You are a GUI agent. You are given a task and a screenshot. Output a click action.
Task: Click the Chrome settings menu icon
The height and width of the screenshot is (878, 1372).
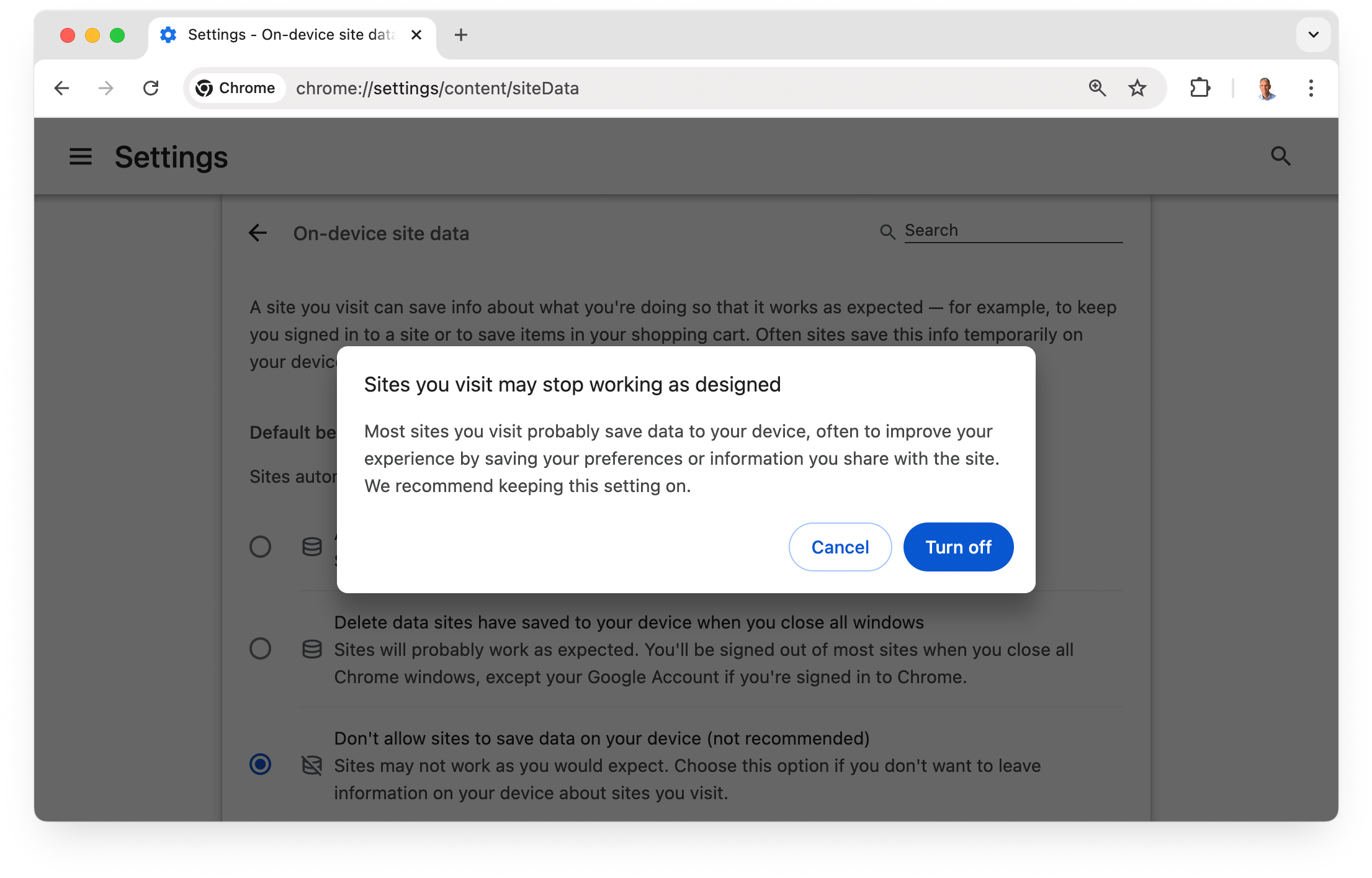[x=1310, y=88]
